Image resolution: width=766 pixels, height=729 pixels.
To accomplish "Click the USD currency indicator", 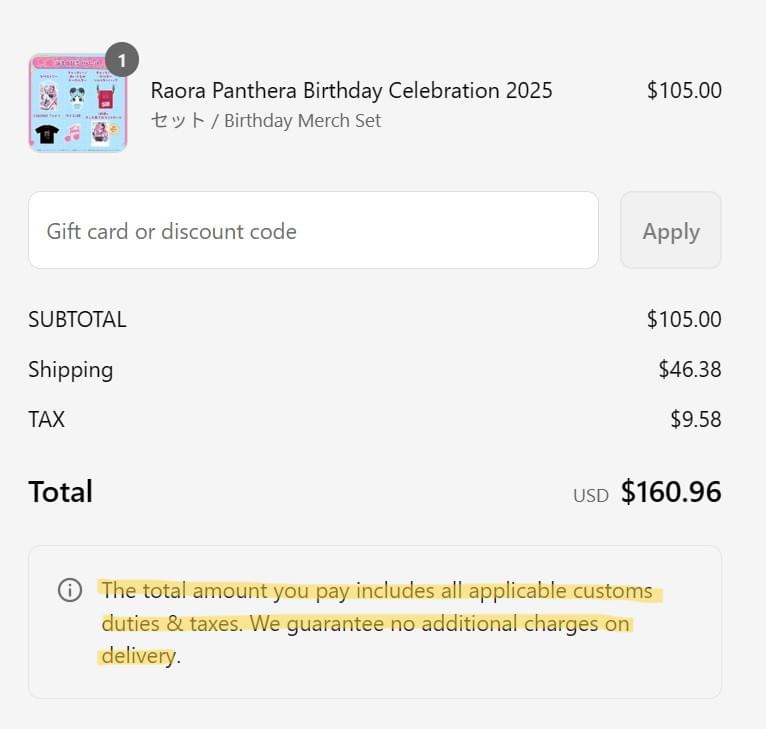I will 591,495.
